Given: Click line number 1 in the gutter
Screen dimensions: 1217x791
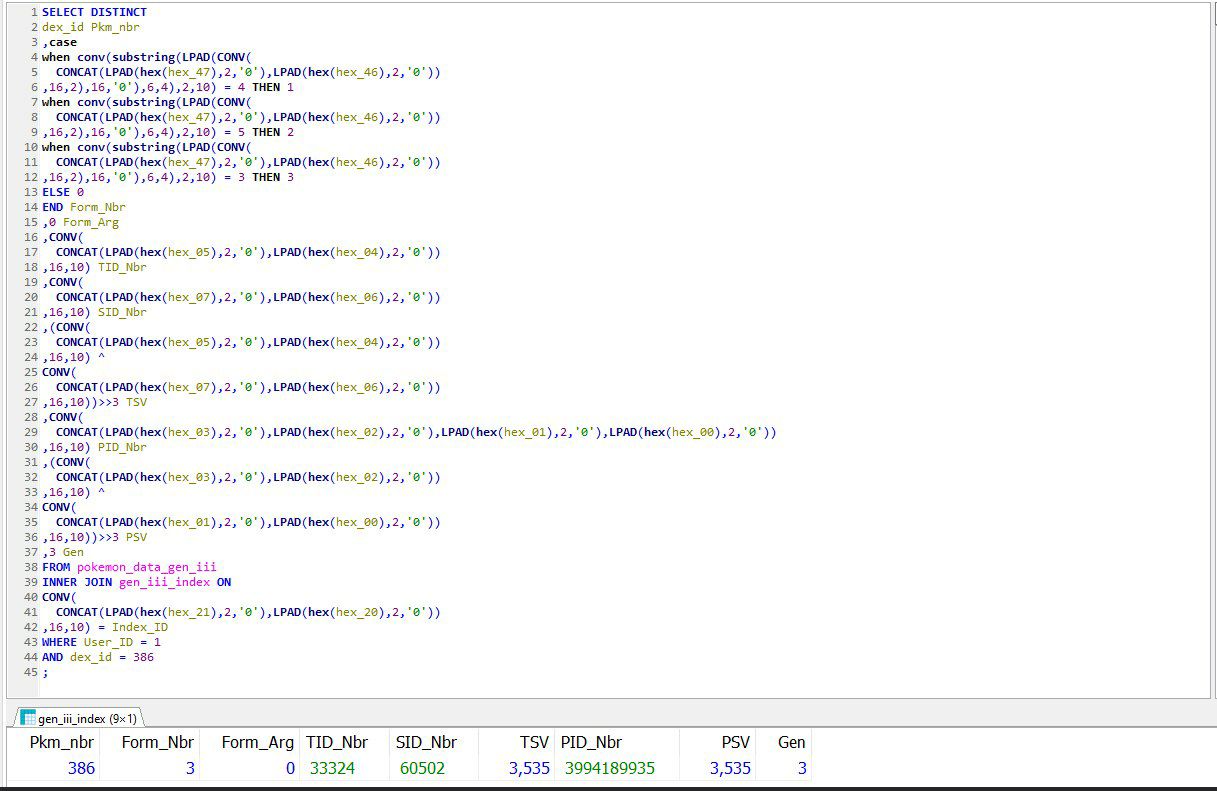Looking at the screenshot, I should point(34,12).
